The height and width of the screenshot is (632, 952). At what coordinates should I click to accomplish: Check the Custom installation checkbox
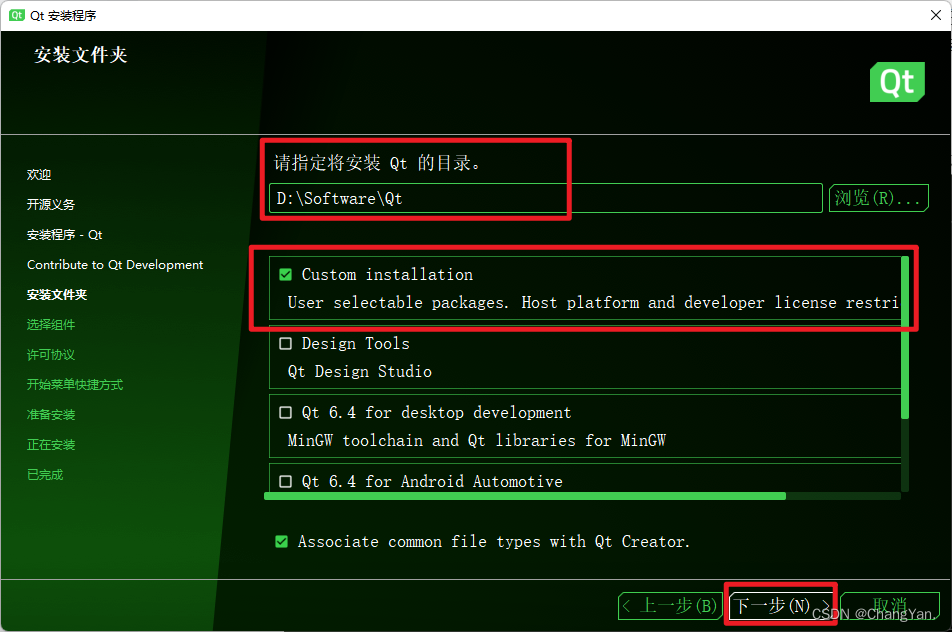click(x=285, y=275)
